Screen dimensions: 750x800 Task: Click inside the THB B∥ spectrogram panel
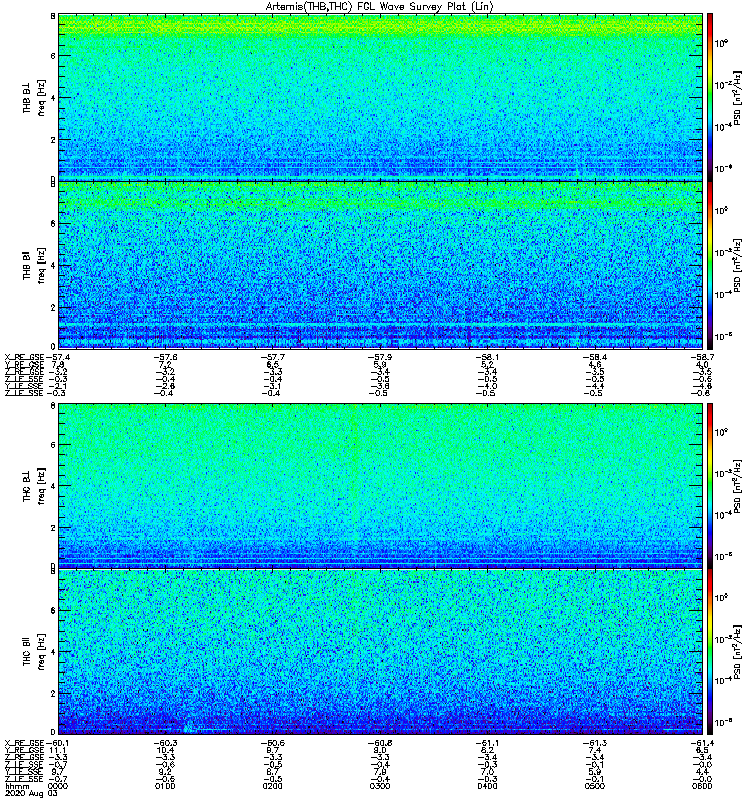click(x=380, y=265)
